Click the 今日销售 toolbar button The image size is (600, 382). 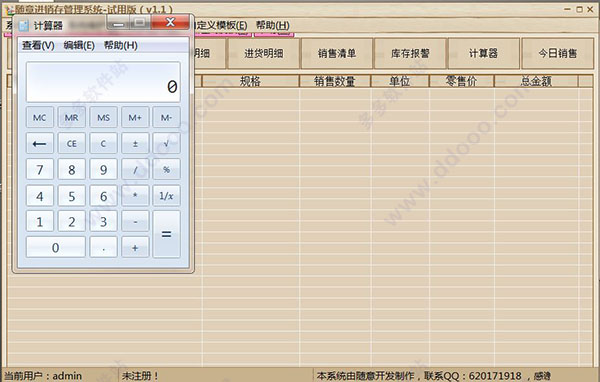558,54
